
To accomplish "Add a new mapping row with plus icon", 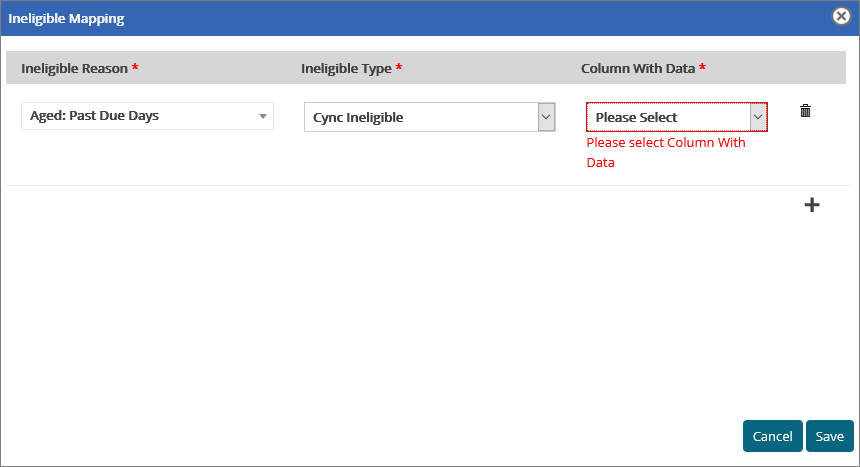I will coord(812,205).
